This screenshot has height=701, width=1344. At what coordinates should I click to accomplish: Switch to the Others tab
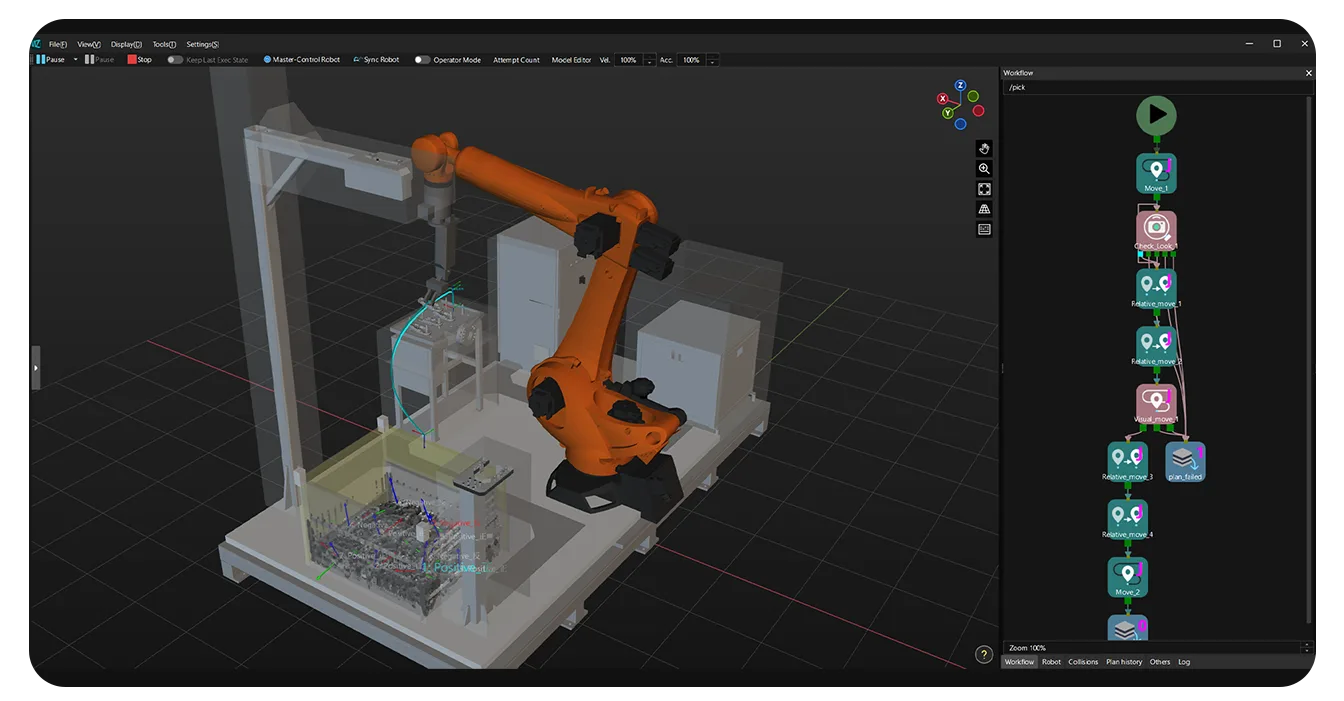pyautogui.click(x=1160, y=662)
